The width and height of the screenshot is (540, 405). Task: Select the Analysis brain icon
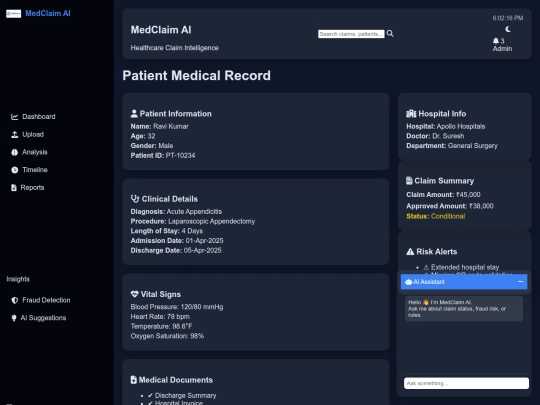tap(14, 152)
